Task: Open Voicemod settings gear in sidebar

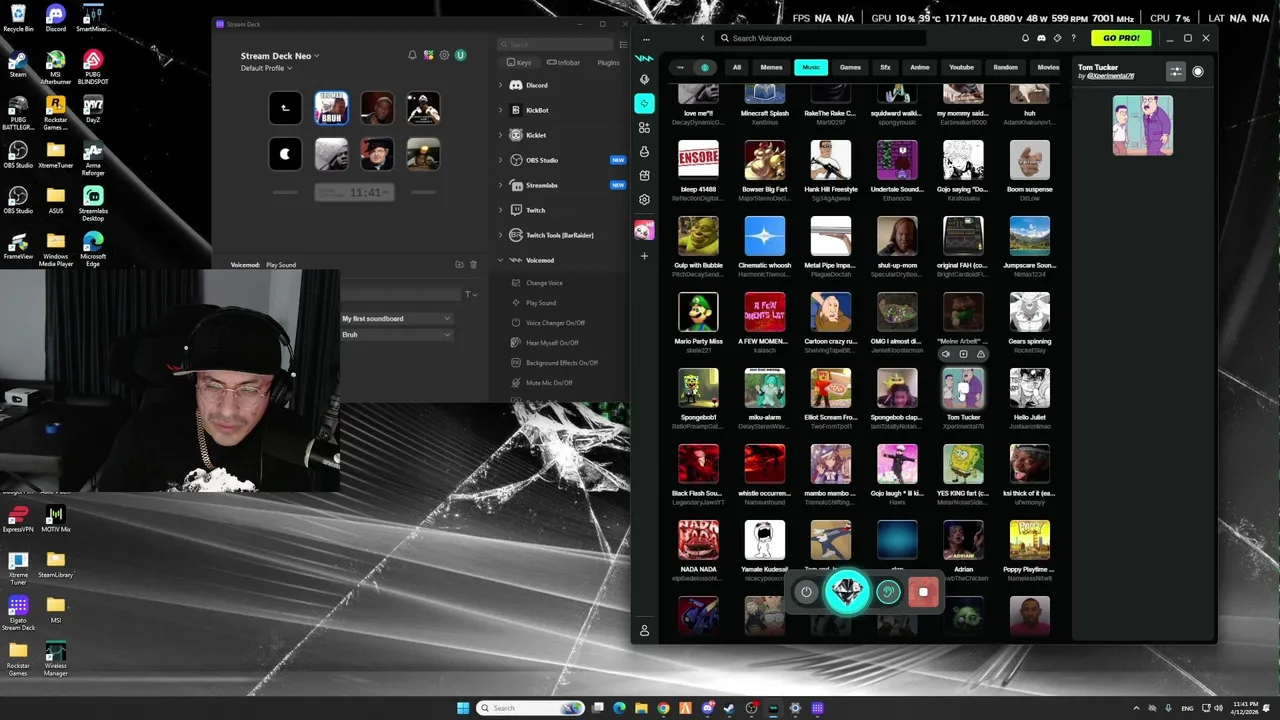Action: 644,199
